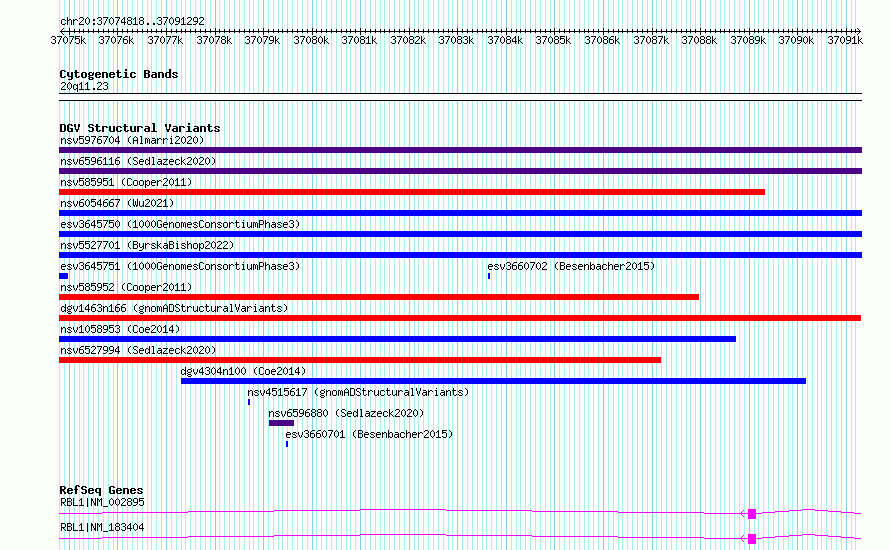The image size is (890, 550).
Task: Click the 37087k ruler position
Action: (x=651, y=40)
